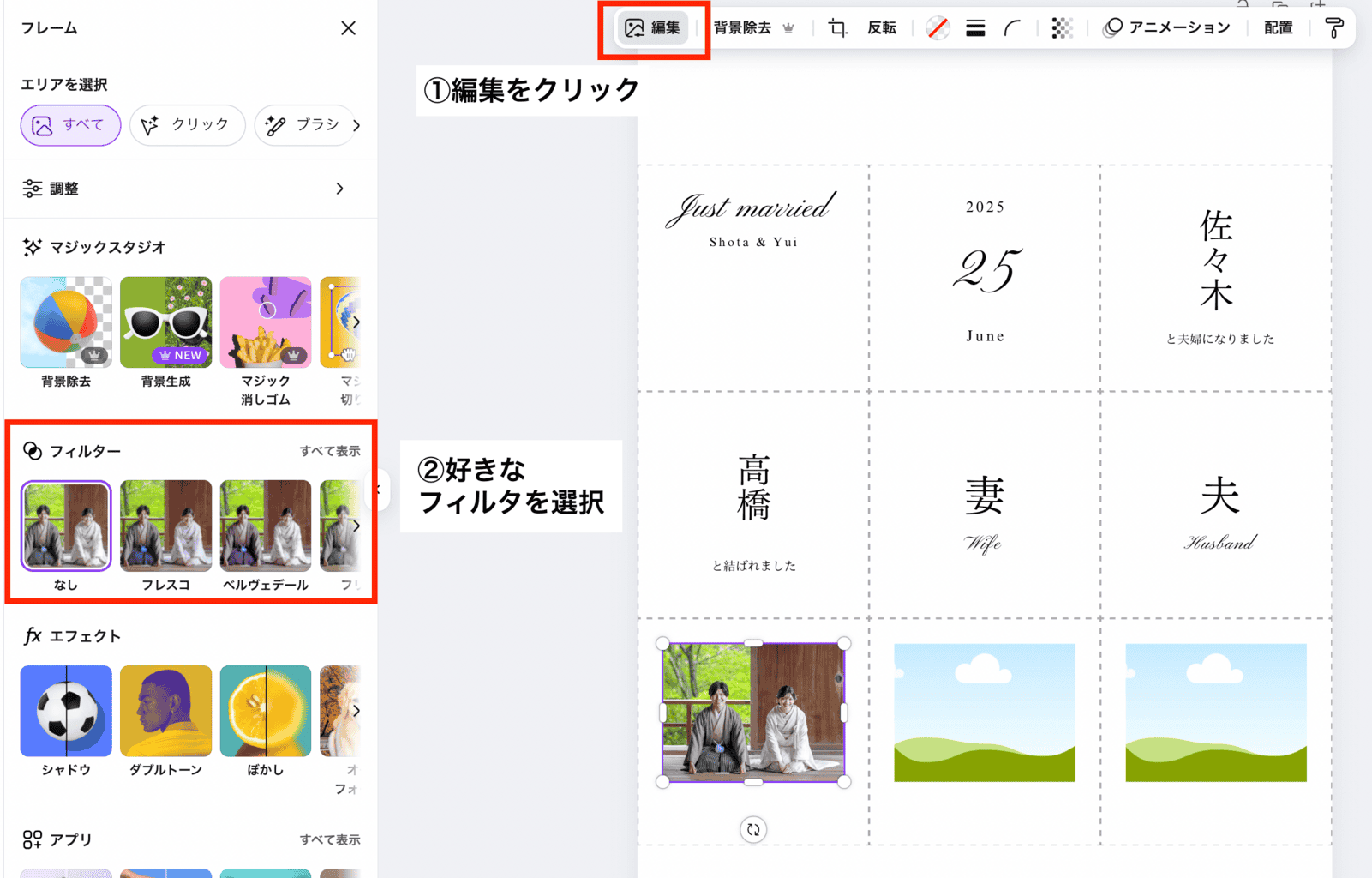The width and height of the screenshot is (1372, 878).
Task: Open the 編集 edit tab
Action: (653, 28)
